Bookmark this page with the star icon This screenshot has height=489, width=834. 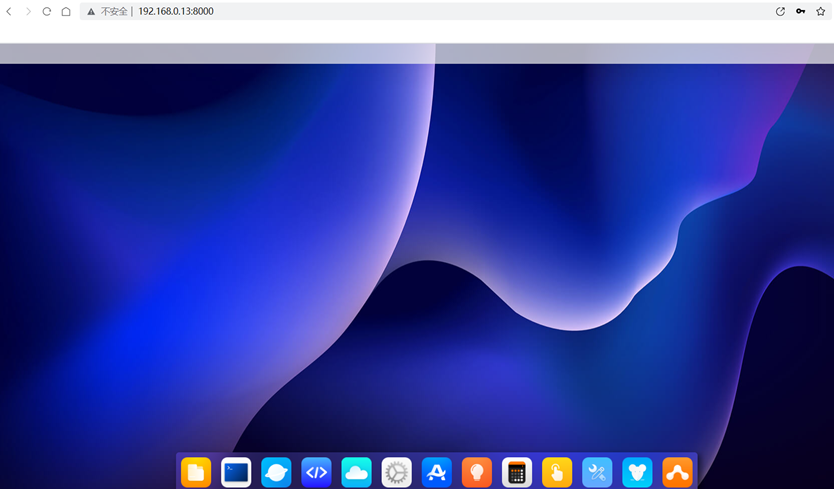(821, 11)
